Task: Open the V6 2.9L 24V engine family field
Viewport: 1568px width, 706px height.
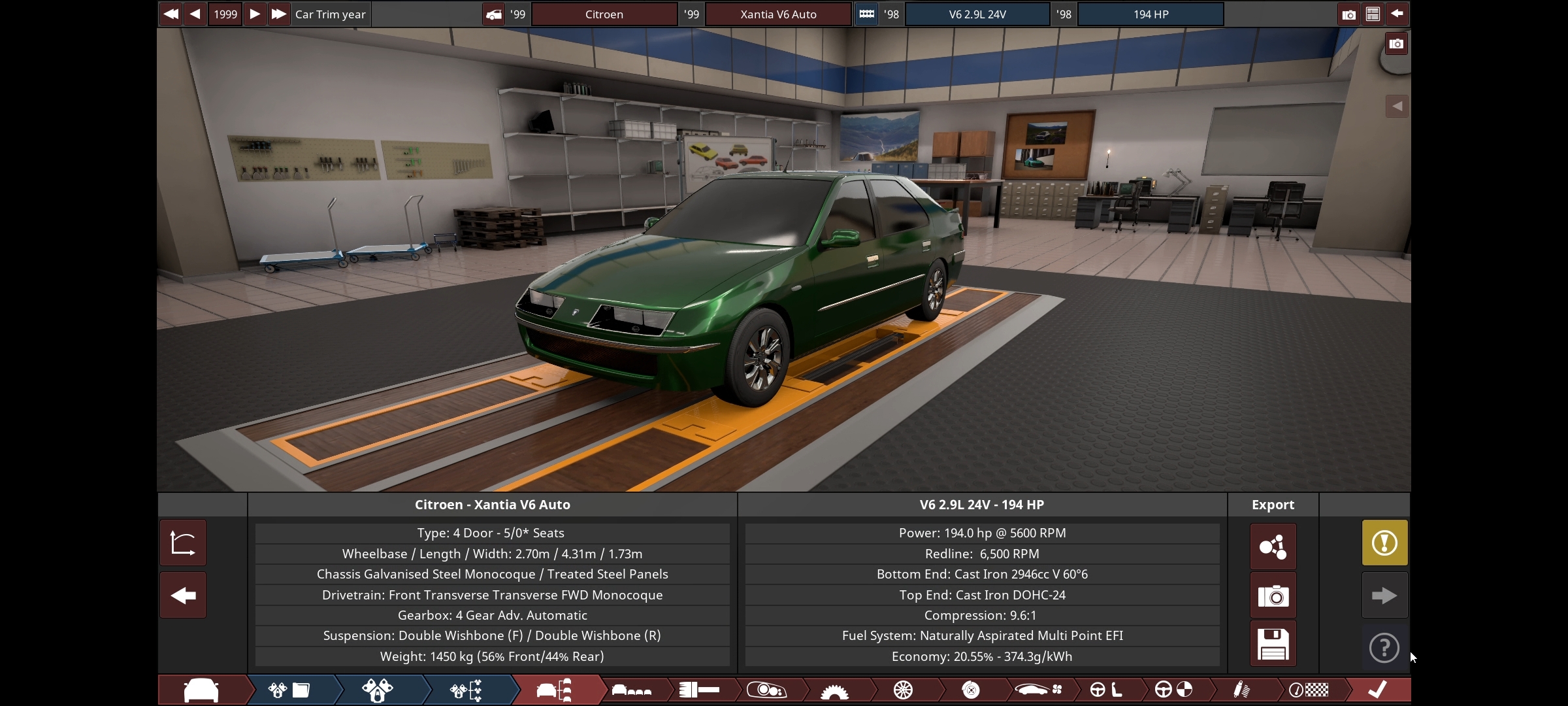Action: click(x=977, y=14)
